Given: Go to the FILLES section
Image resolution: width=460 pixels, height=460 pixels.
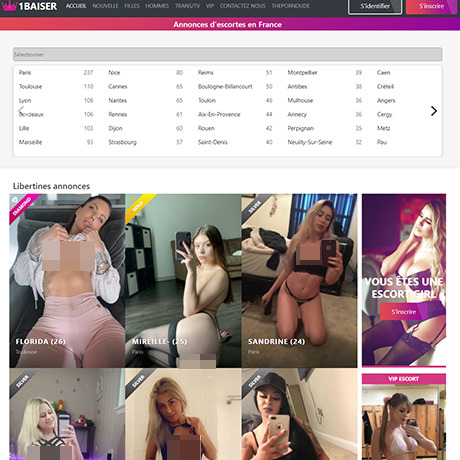Looking at the screenshot, I should [x=132, y=6].
